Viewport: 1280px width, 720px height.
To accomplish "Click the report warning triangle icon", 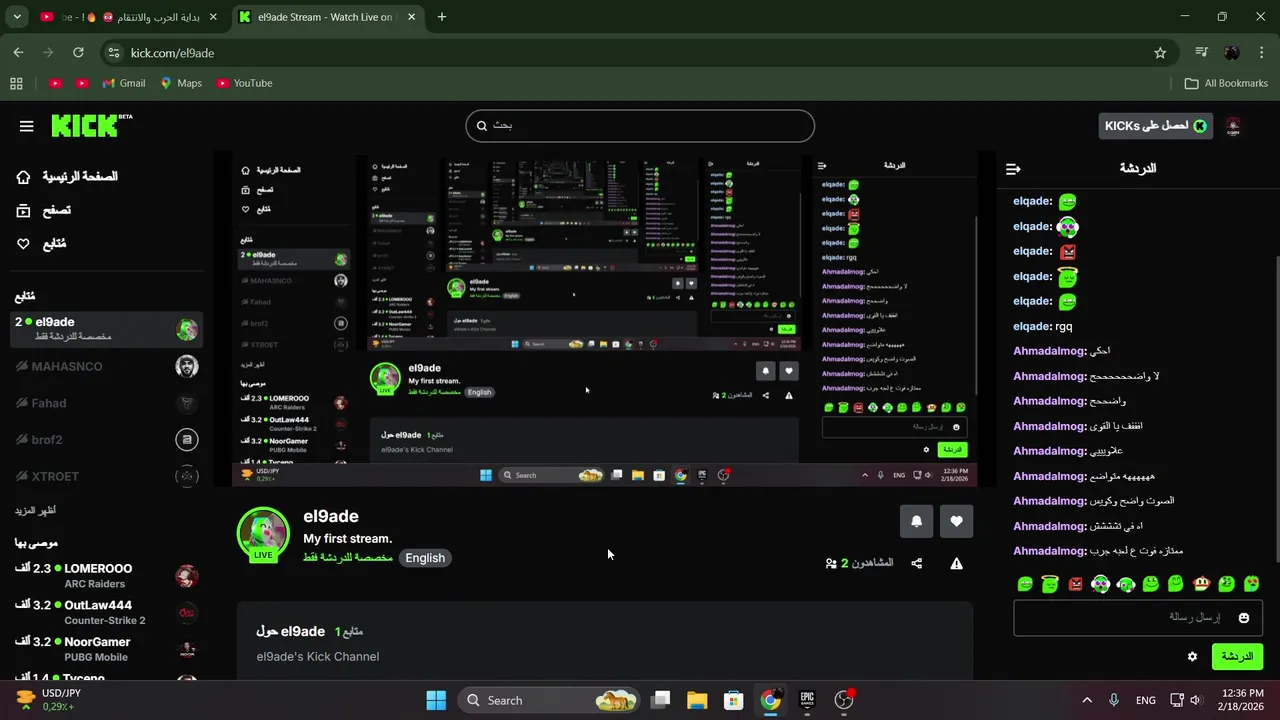I will point(957,564).
